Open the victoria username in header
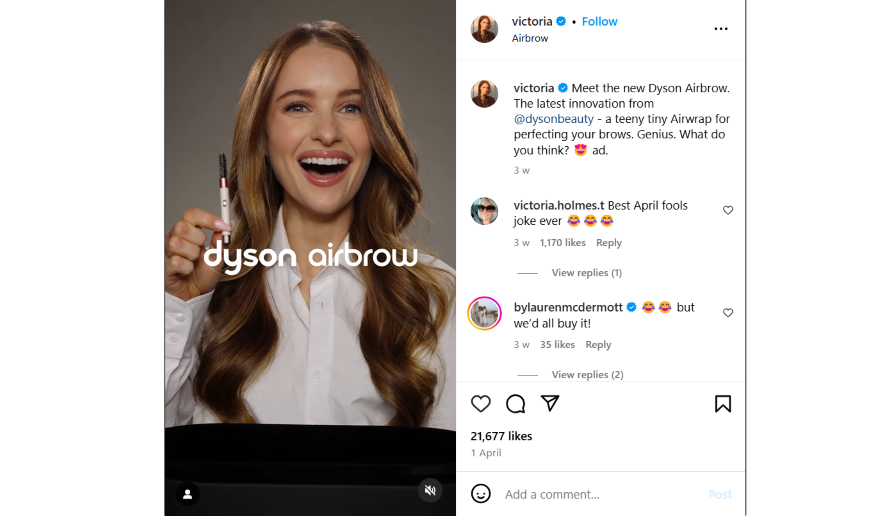 coord(531,21)
